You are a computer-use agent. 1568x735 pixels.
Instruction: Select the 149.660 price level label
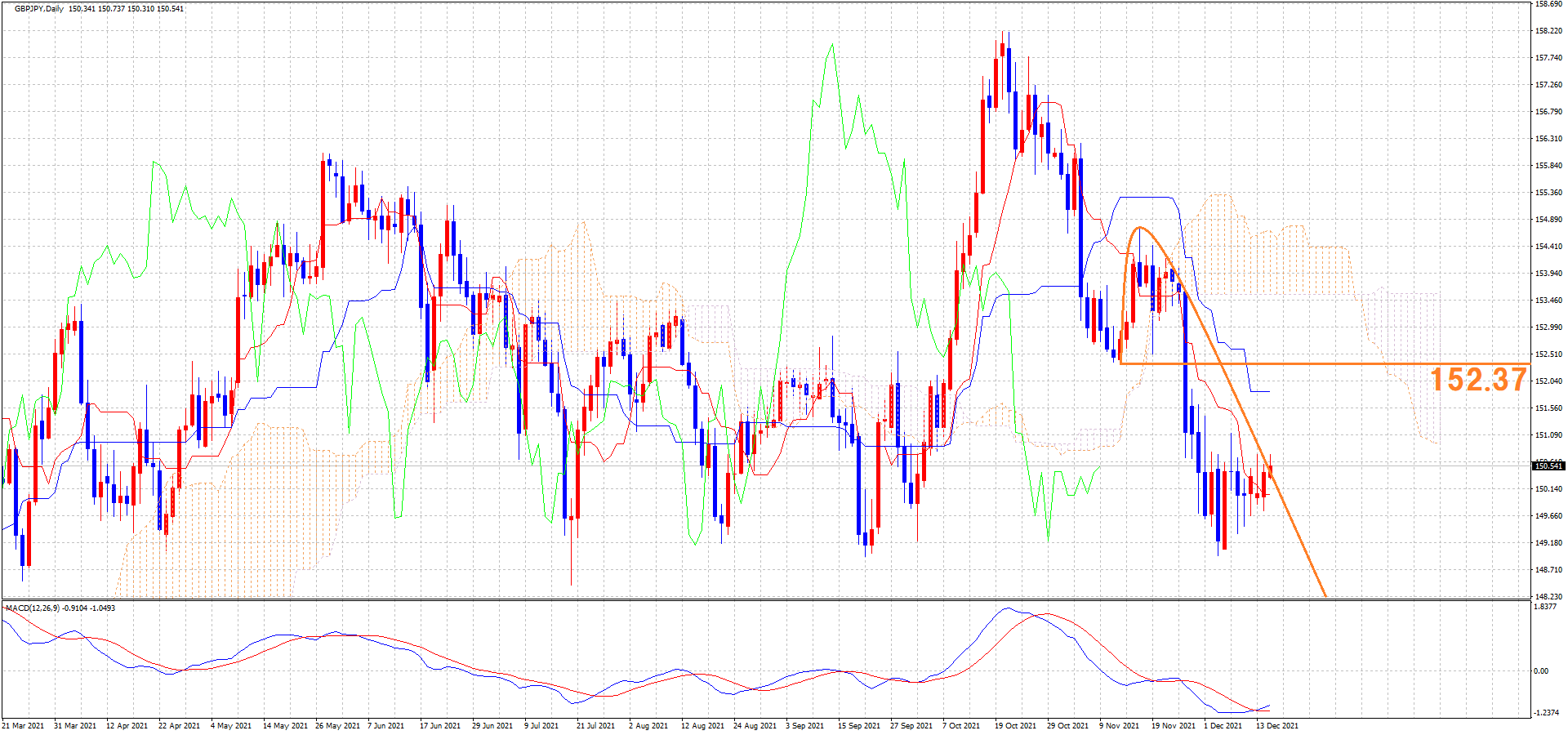(x=1549, y=516)
